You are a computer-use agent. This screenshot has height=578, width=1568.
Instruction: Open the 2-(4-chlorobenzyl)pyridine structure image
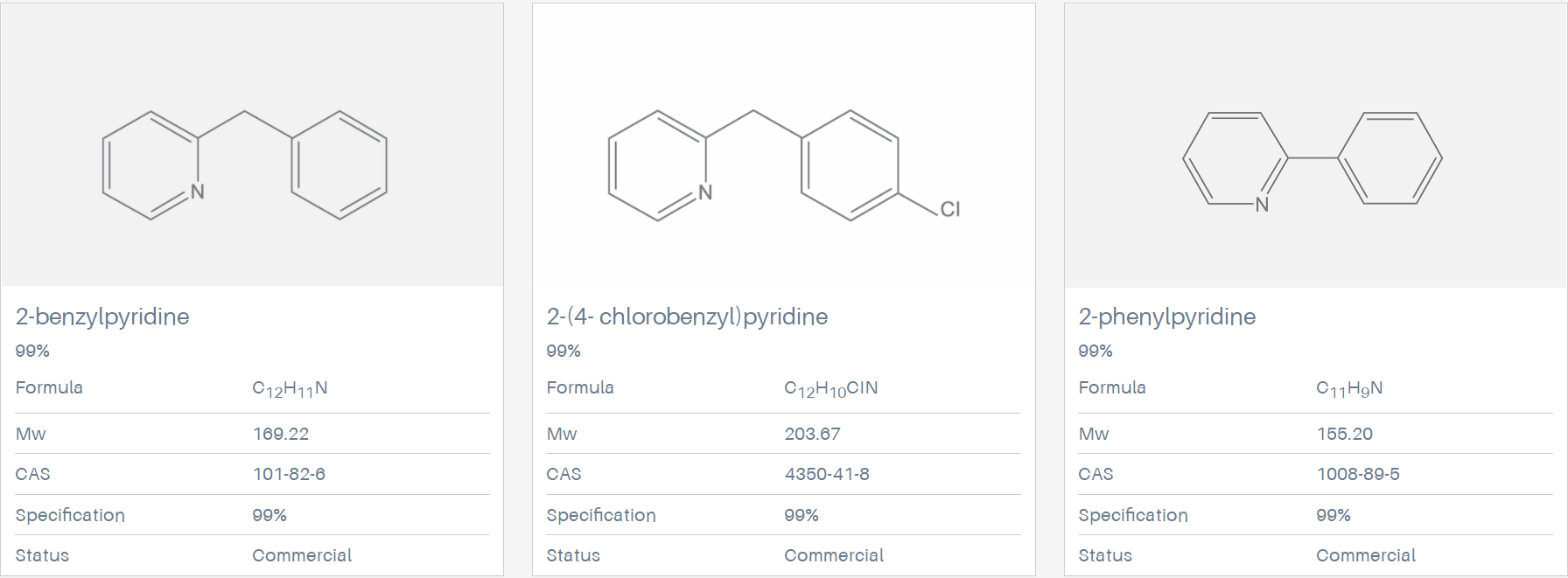point(784,144)
